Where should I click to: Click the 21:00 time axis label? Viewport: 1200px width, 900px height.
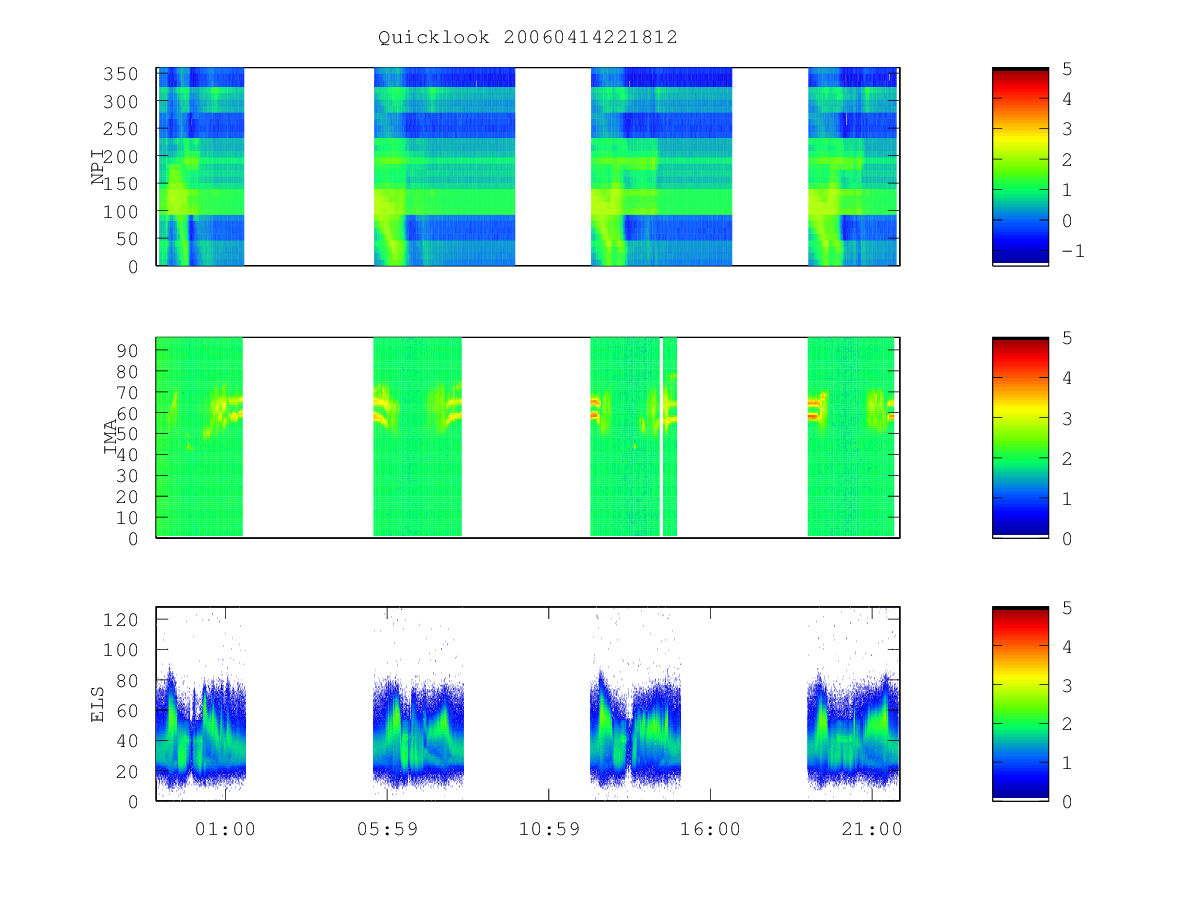872,828
